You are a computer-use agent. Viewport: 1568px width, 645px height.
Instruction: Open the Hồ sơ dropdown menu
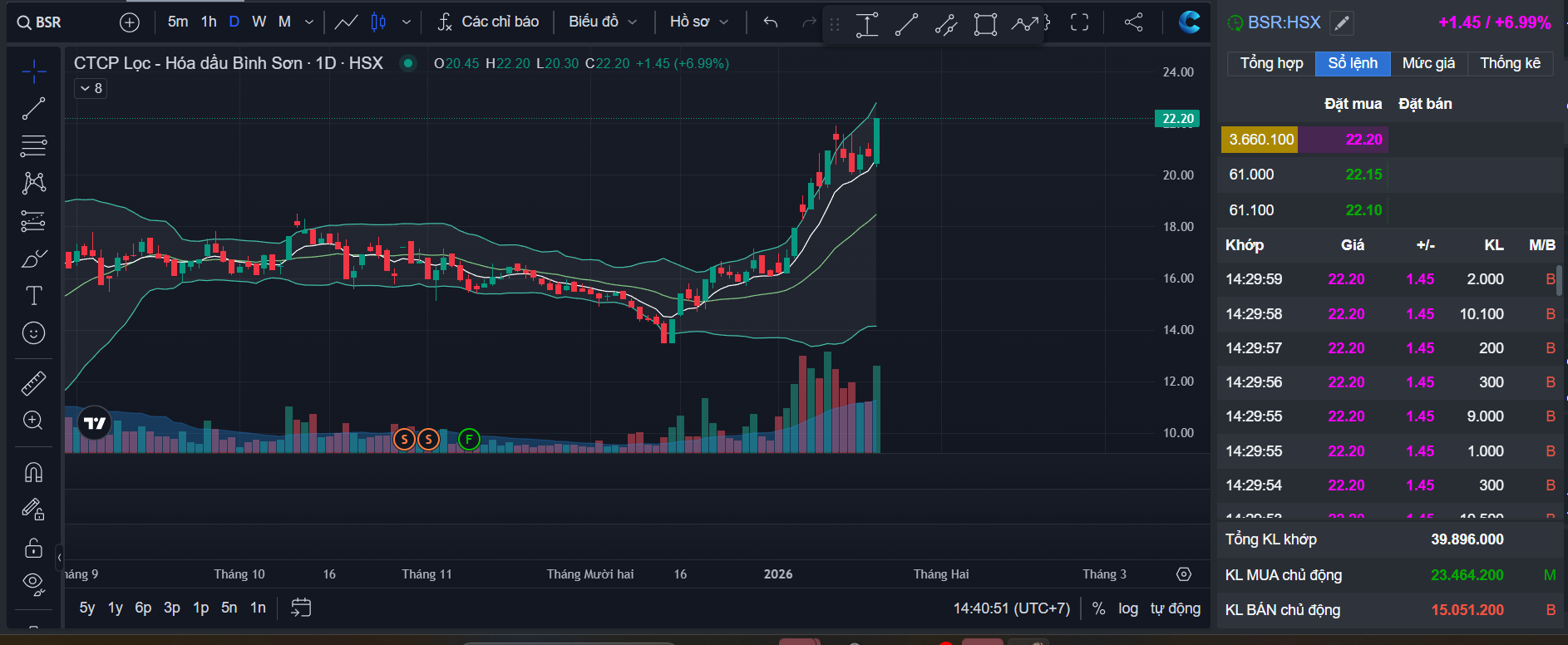[x=699, y=22]
